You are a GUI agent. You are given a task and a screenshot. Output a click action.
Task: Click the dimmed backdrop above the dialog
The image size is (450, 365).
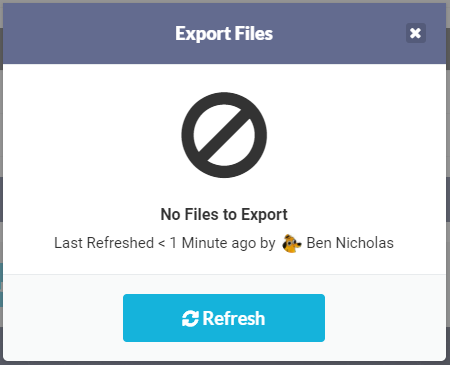coord(225,1)
